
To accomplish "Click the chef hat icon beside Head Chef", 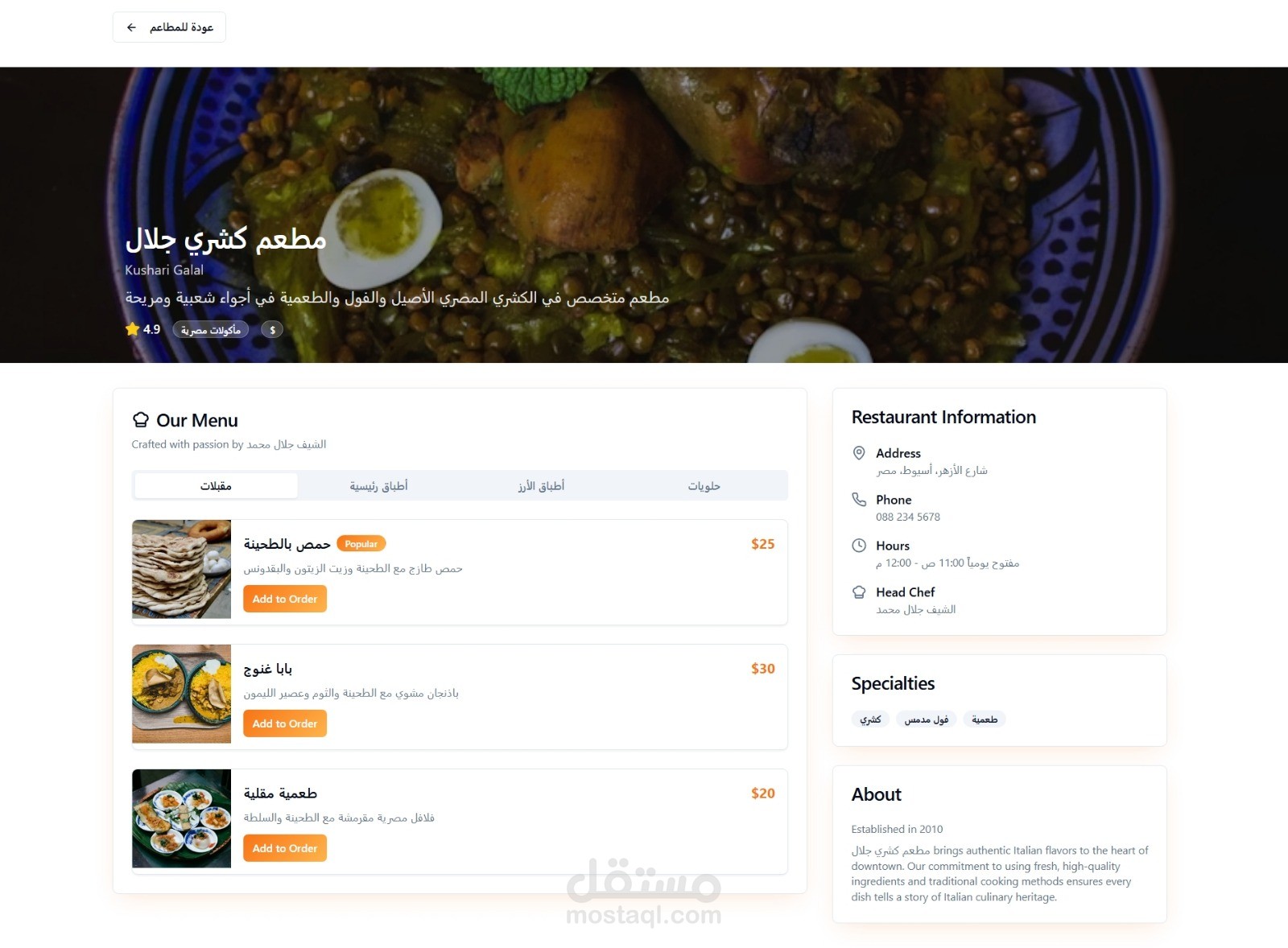I will [859, 592].
